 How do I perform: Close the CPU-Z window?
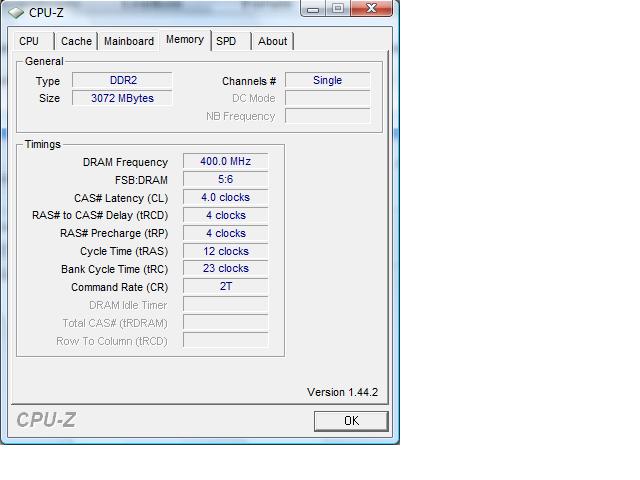click(371, 8)
